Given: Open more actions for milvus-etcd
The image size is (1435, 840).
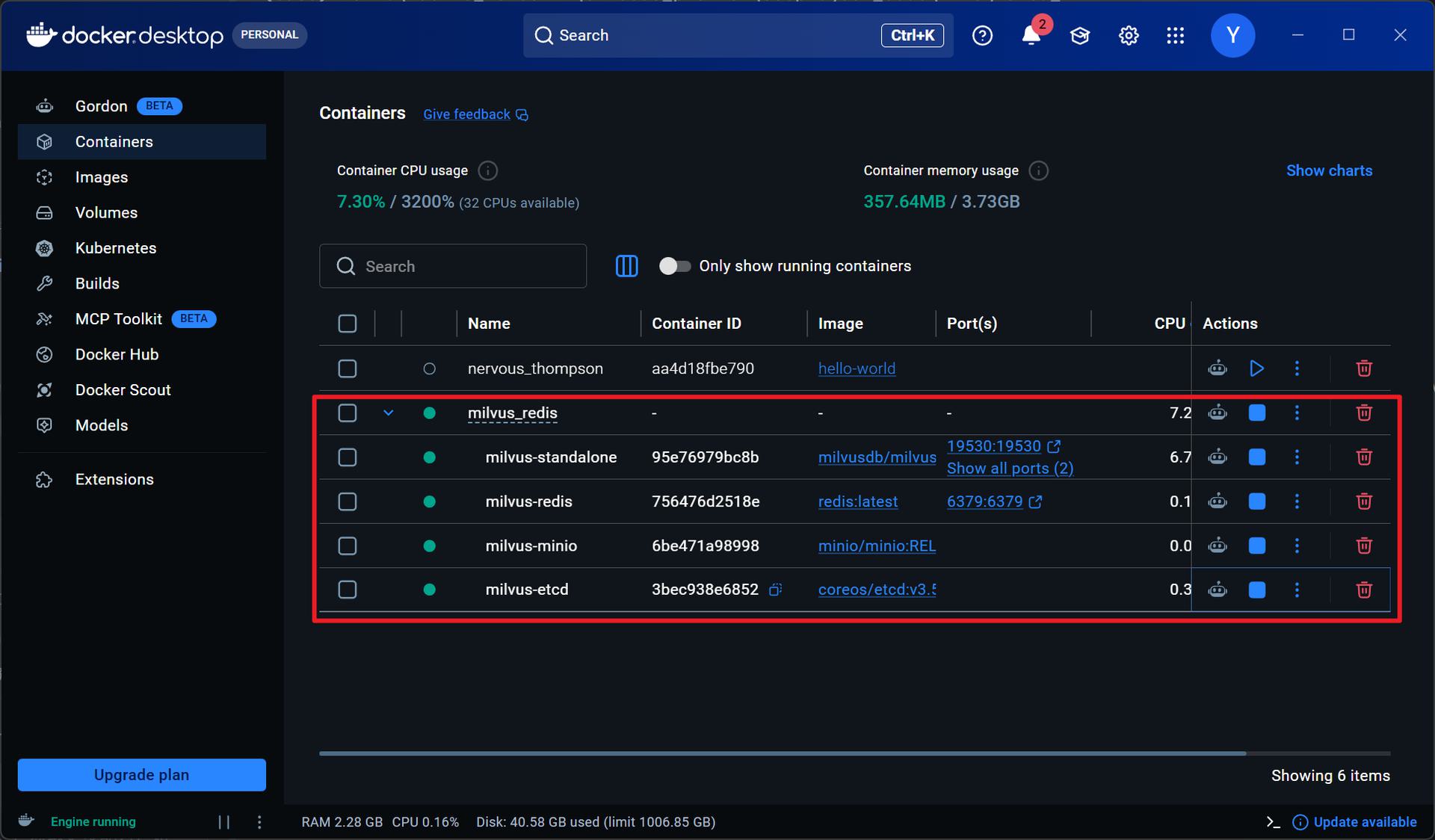Looking at the screenshot, I should (1297, 590).
